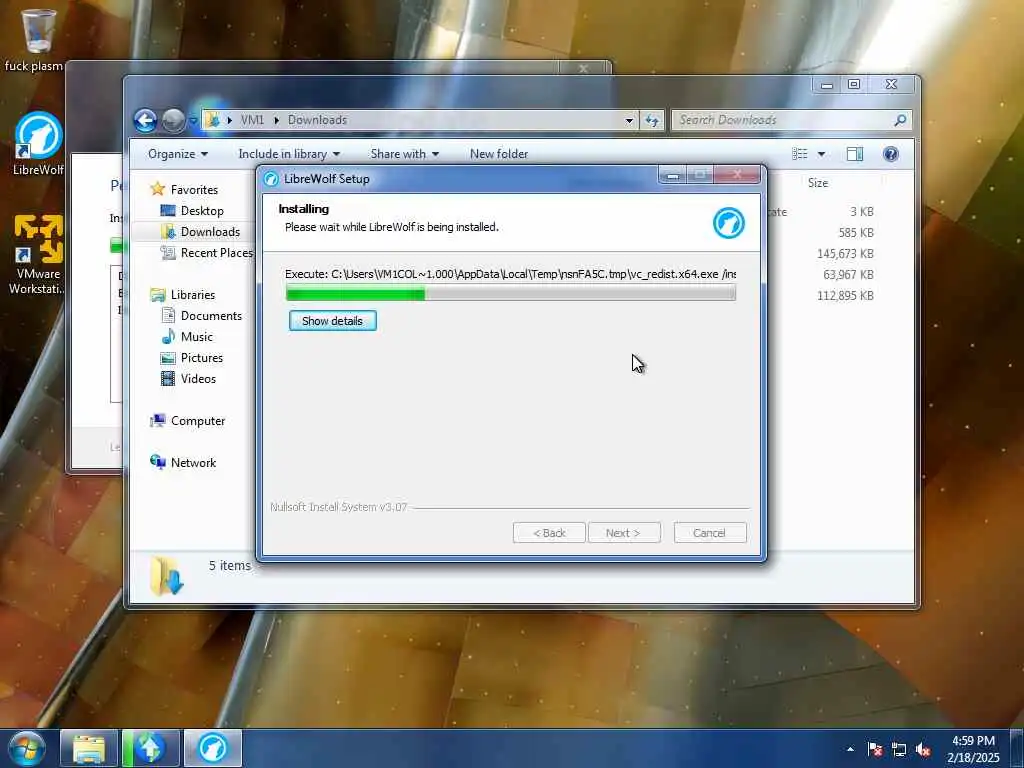This screenshot has height=768, width=1024.
Task: Click LibreWolf Setup taskbar button
Action: (212, 748)
